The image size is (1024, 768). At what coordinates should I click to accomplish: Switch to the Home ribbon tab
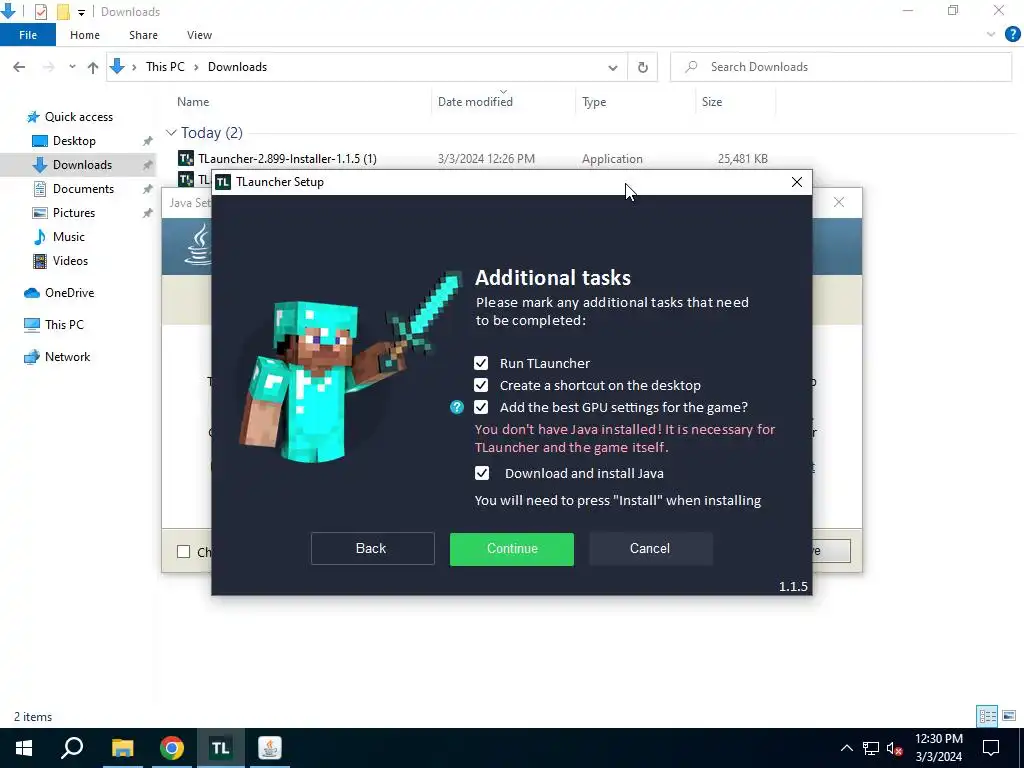(x=85, y=35)
